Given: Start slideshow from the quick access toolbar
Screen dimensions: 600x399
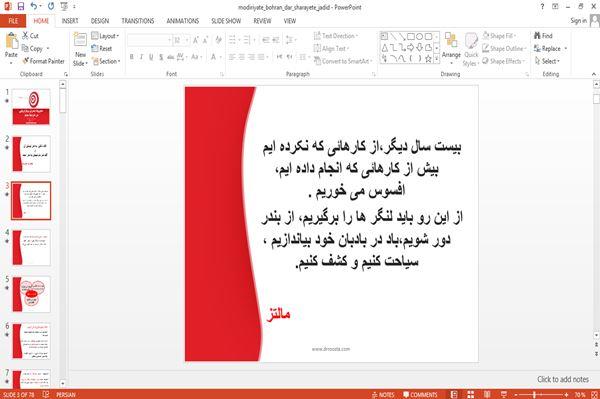Looking at the screenshot, I should (x=64, y=7).
